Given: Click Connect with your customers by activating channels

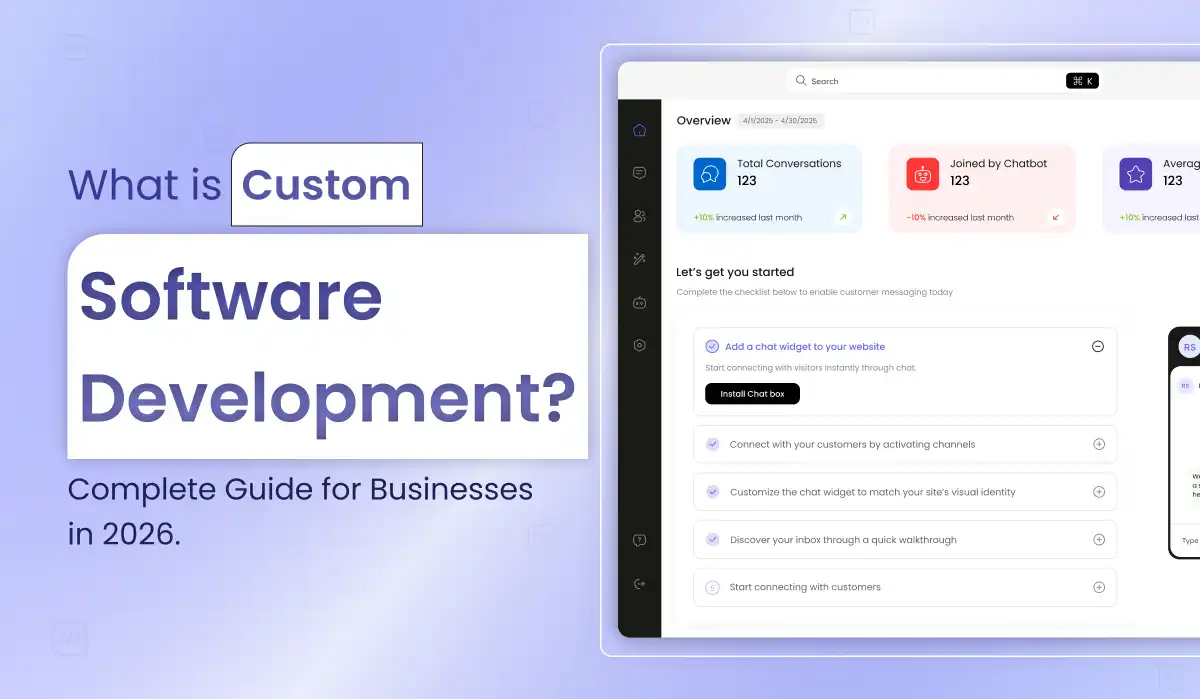Looking at the screenshot, I should coord(852,444).
